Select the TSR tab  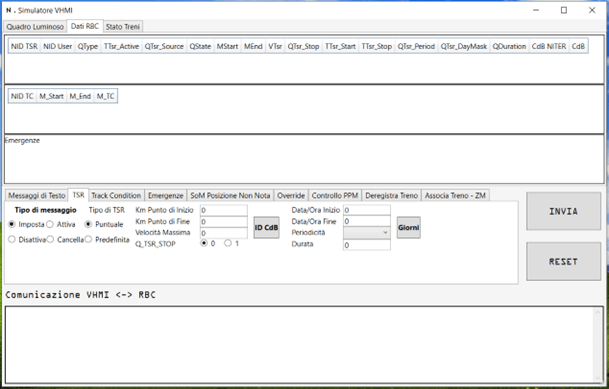coord(78,195)
